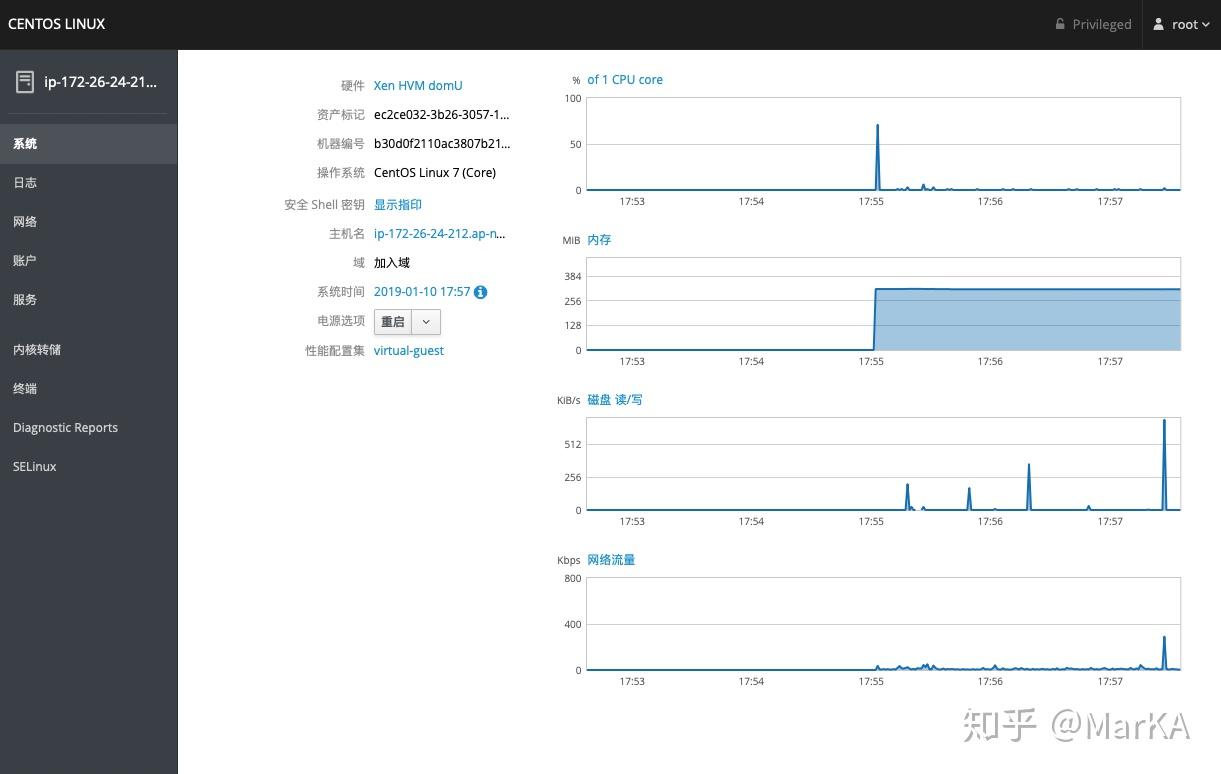Click the machine ID value b30d0f2110ac3807b21
The width and height of the screenshot is (1221, 774).
tap(442, 144)
